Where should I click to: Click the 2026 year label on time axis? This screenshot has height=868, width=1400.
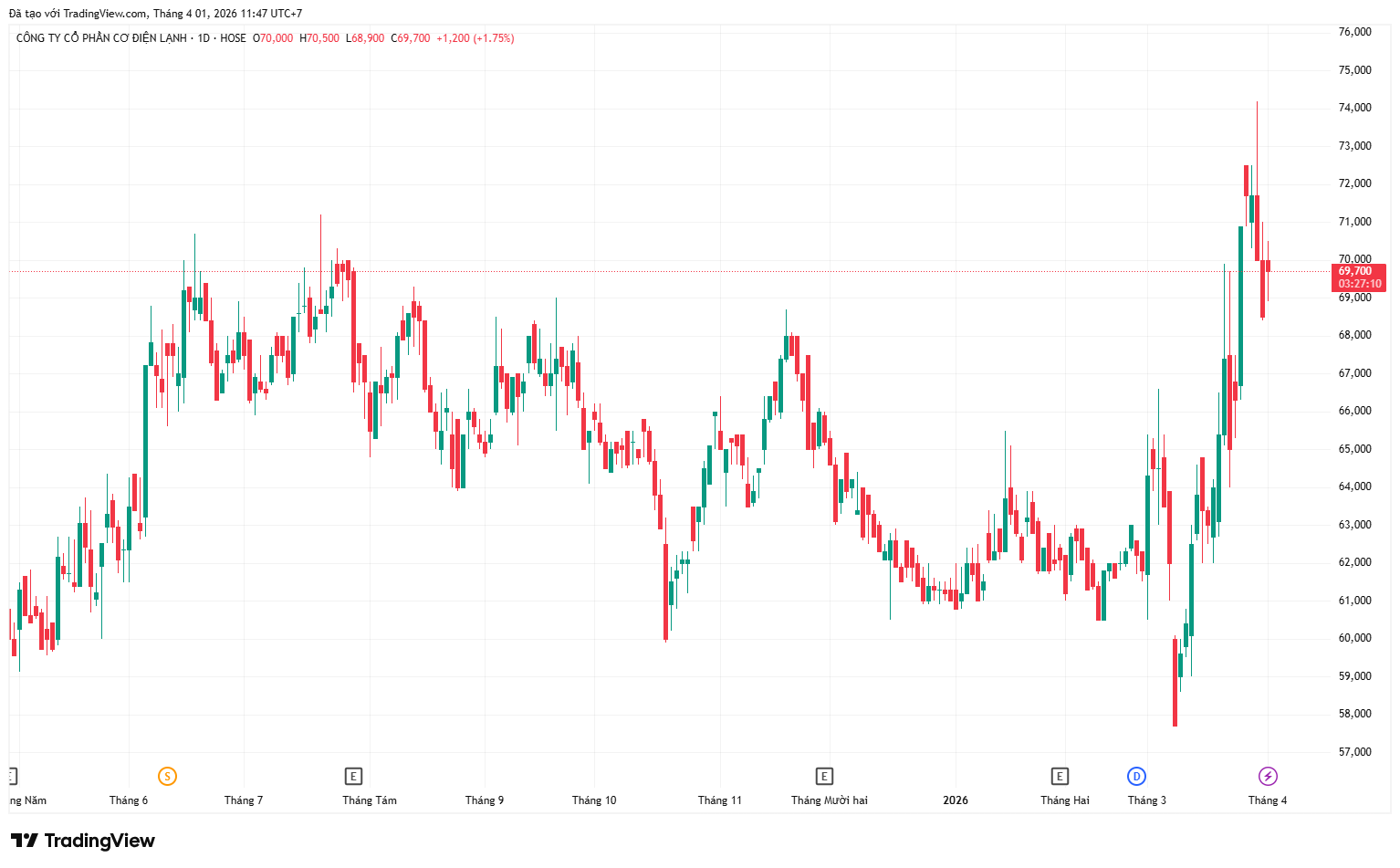coord(956,800)
